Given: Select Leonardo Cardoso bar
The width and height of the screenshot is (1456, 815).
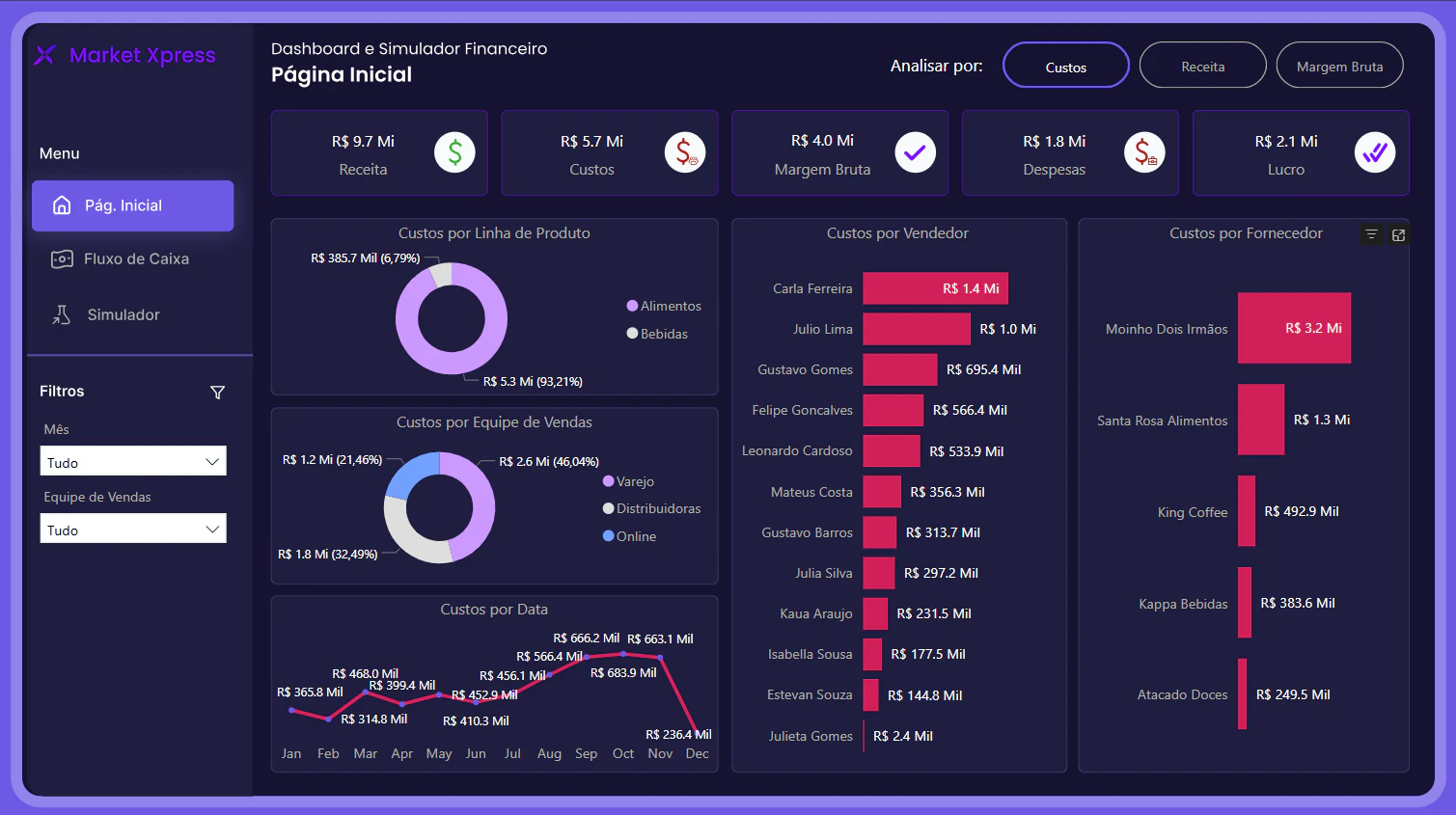Looking at the screenshot, I should 892,450.
